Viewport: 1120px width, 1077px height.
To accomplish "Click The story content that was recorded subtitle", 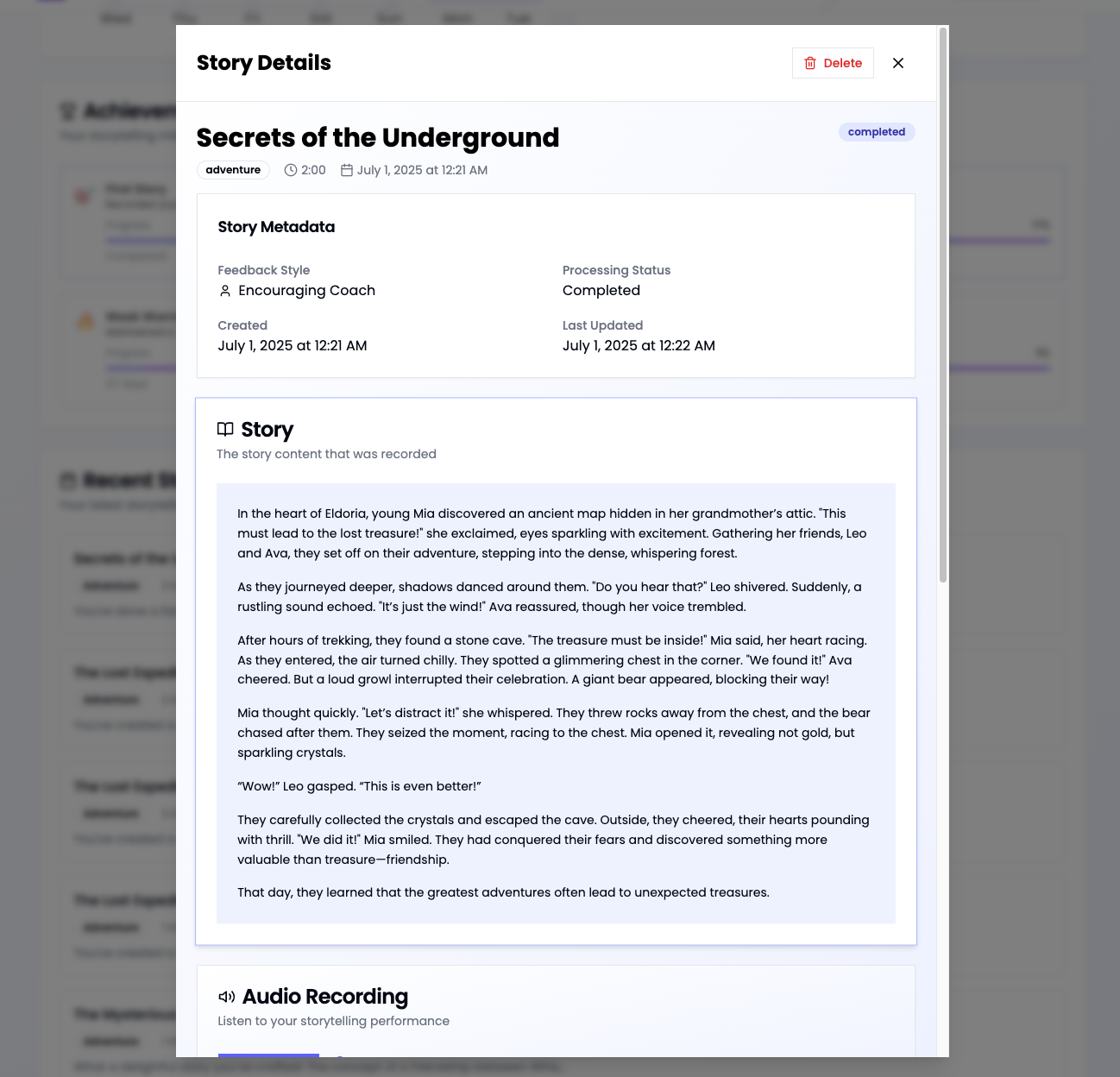I will [x=326, y=454].
